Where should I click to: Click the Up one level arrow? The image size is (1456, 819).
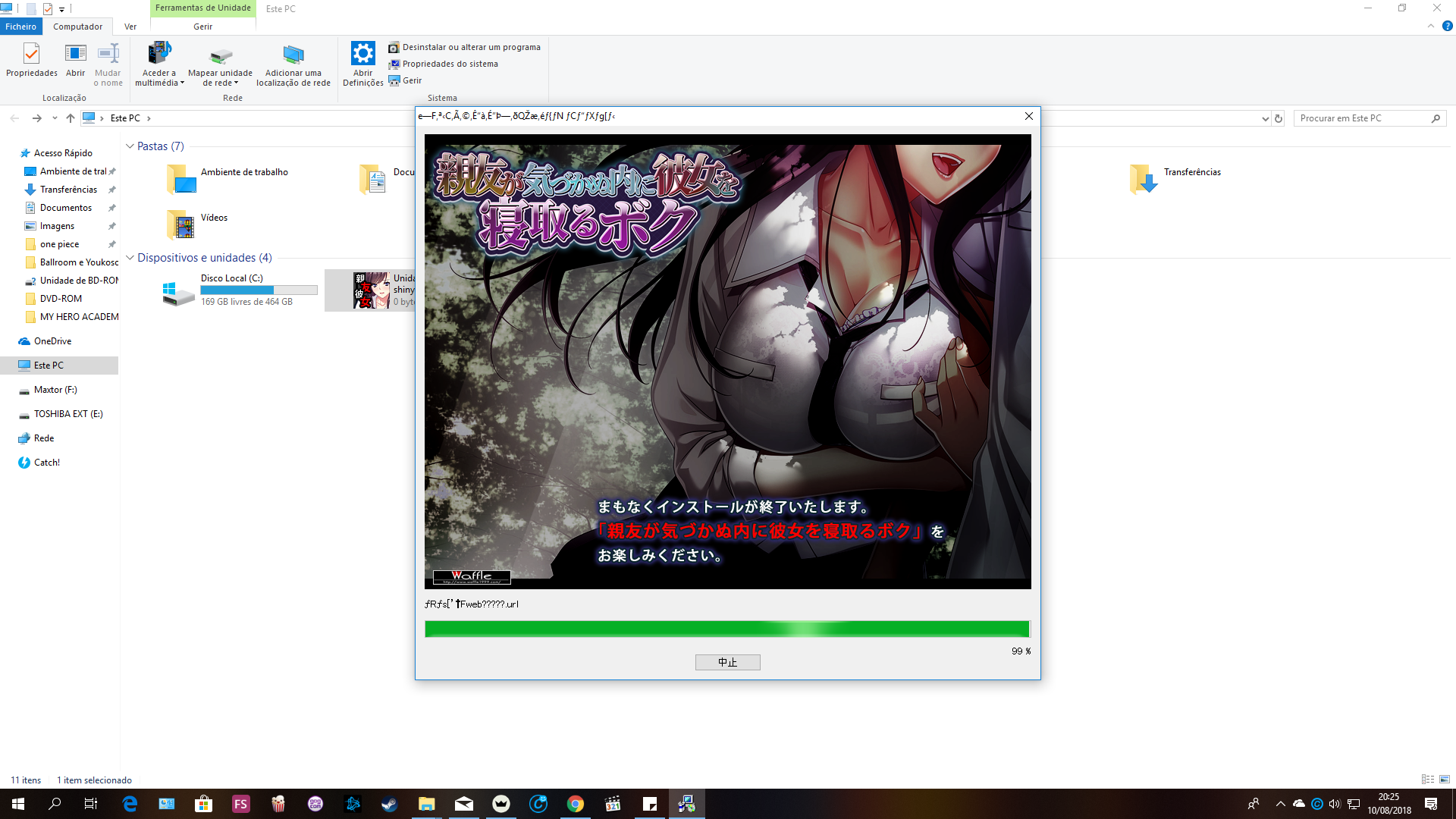click(x=71, y=118)
